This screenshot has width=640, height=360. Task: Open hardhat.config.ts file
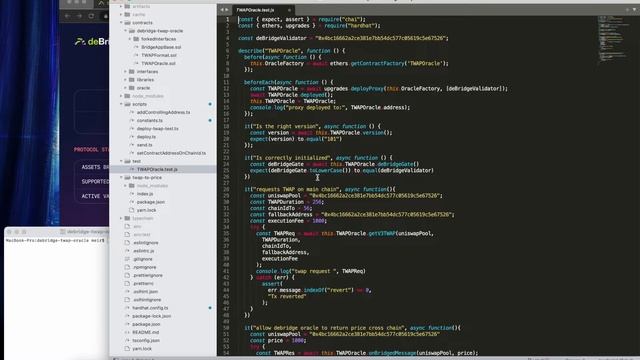[150, 308]
